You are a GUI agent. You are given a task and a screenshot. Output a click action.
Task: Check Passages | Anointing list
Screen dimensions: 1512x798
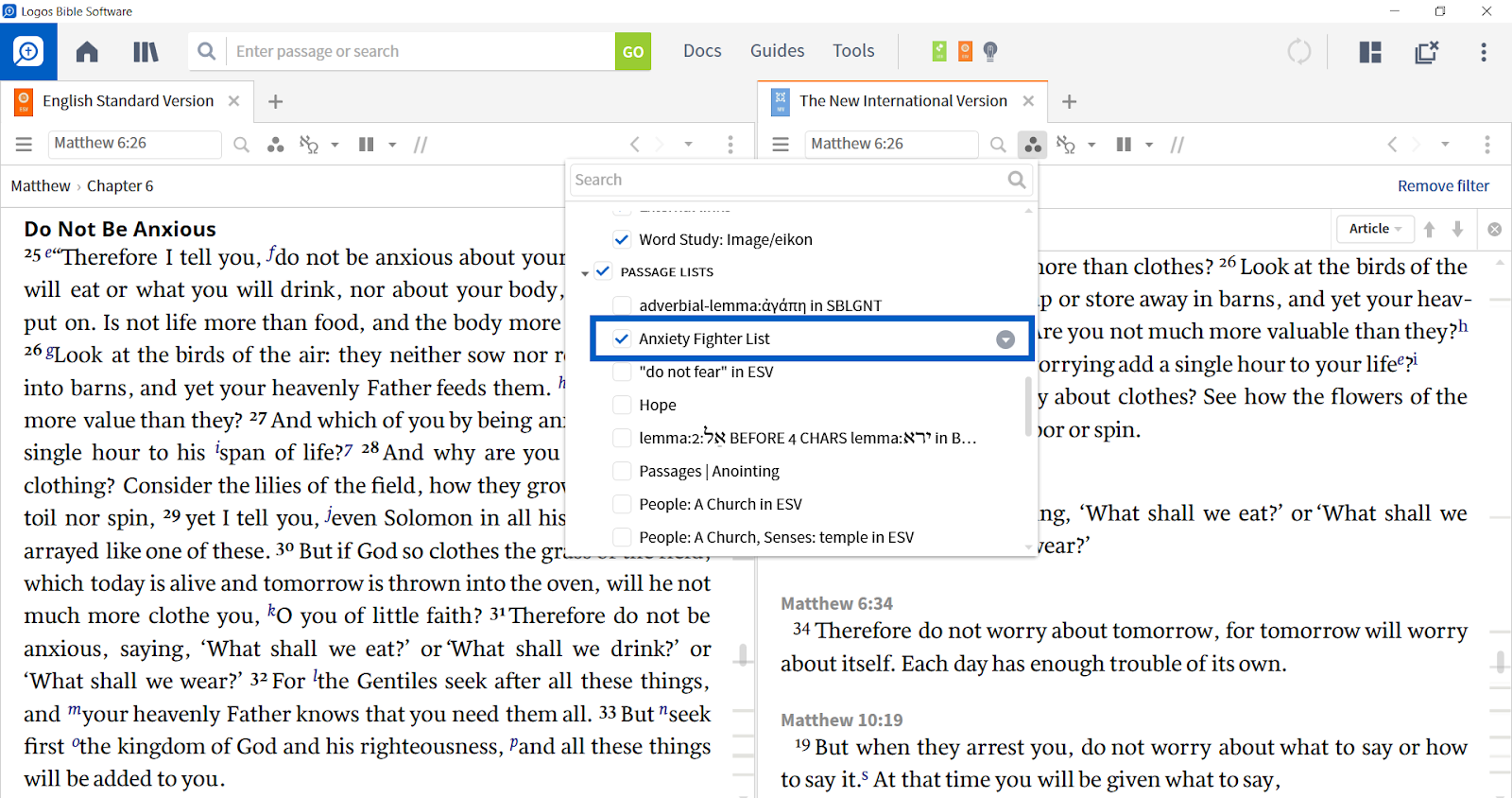coord(622,471)
